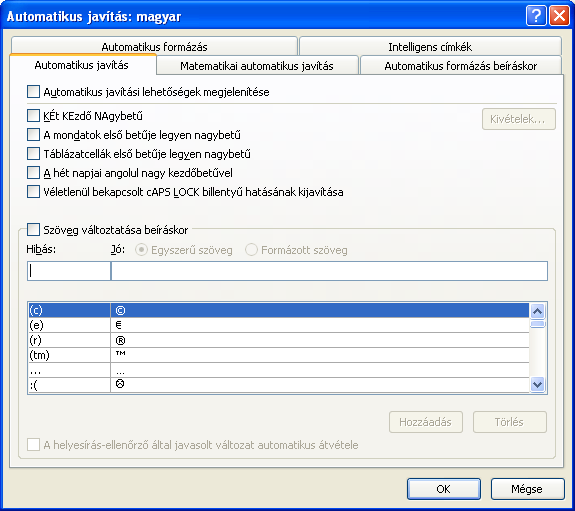Open the title bar help question-mark button
Screen dimensions: 575x511
536,16
